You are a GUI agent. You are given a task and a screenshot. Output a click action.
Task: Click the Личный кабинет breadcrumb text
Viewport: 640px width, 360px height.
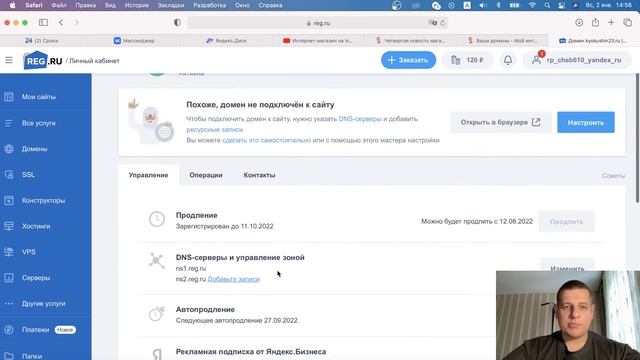point(94,61)
